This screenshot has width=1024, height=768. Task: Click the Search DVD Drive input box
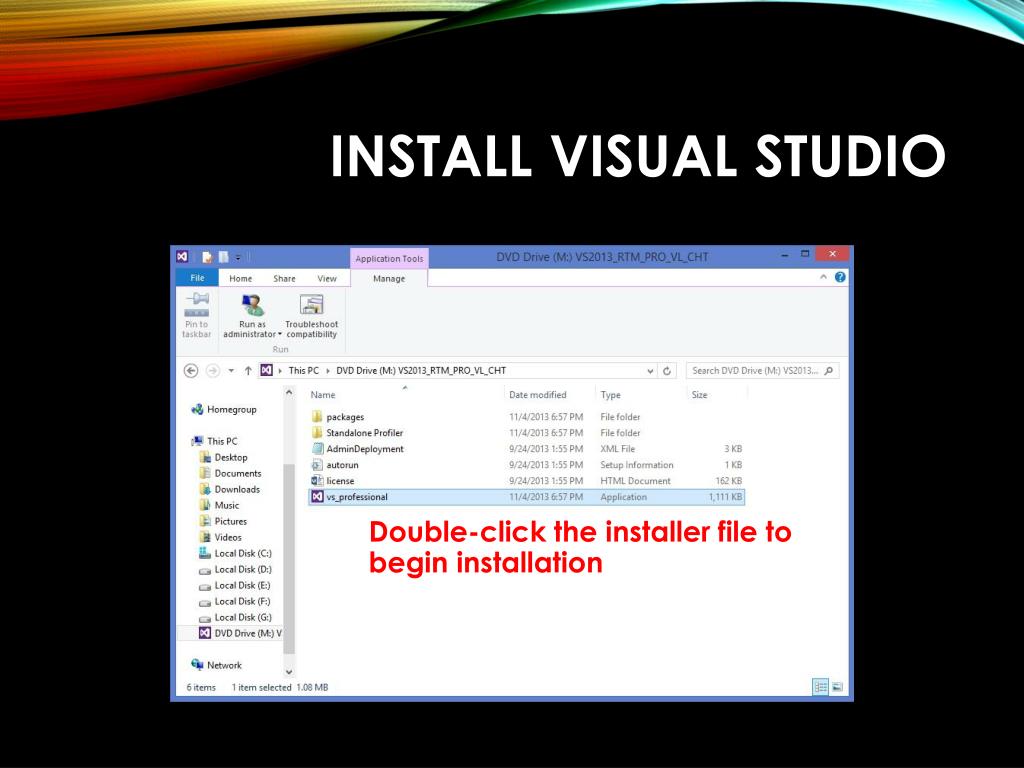tap(754, 371)
